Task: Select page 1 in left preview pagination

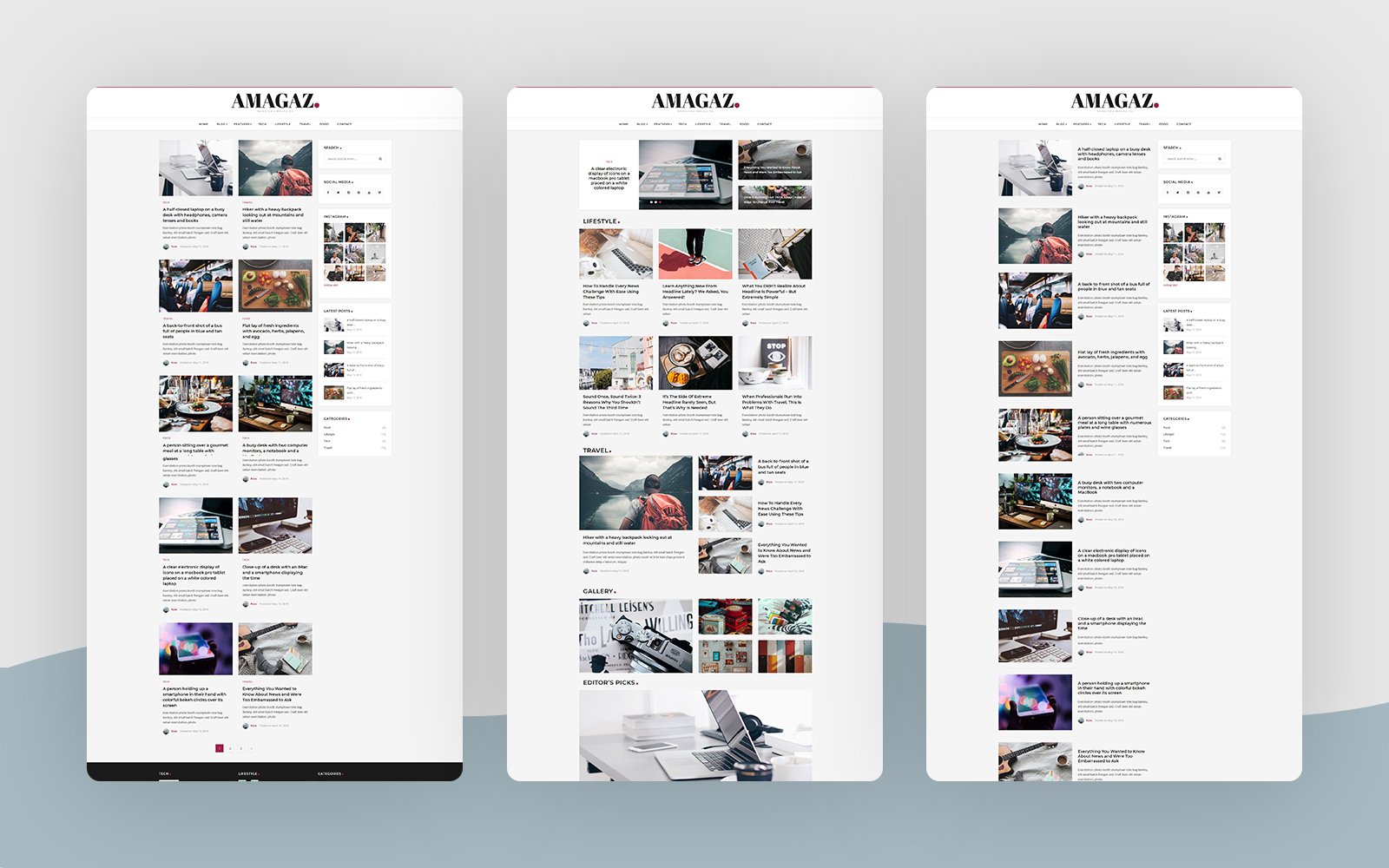Action: pyautogui.click(x=220, y=748)
